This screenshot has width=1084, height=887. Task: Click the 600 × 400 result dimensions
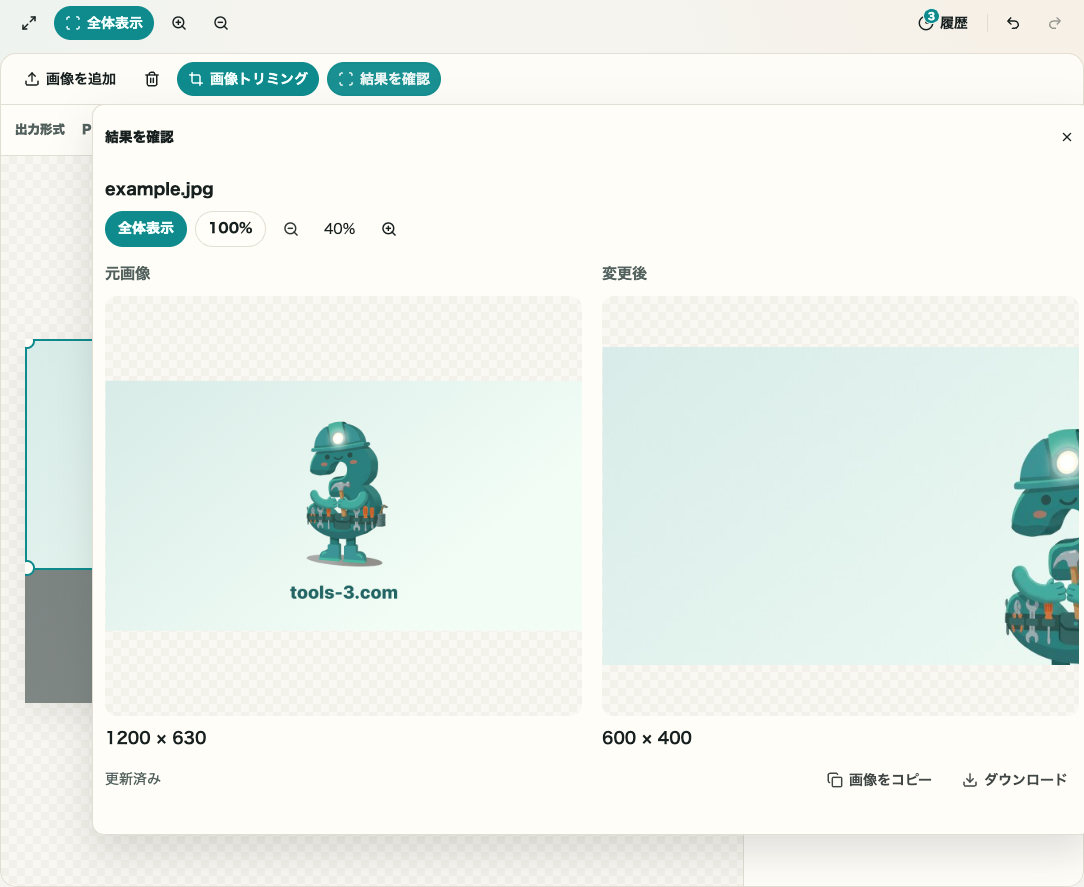click(x=647, y=738)
